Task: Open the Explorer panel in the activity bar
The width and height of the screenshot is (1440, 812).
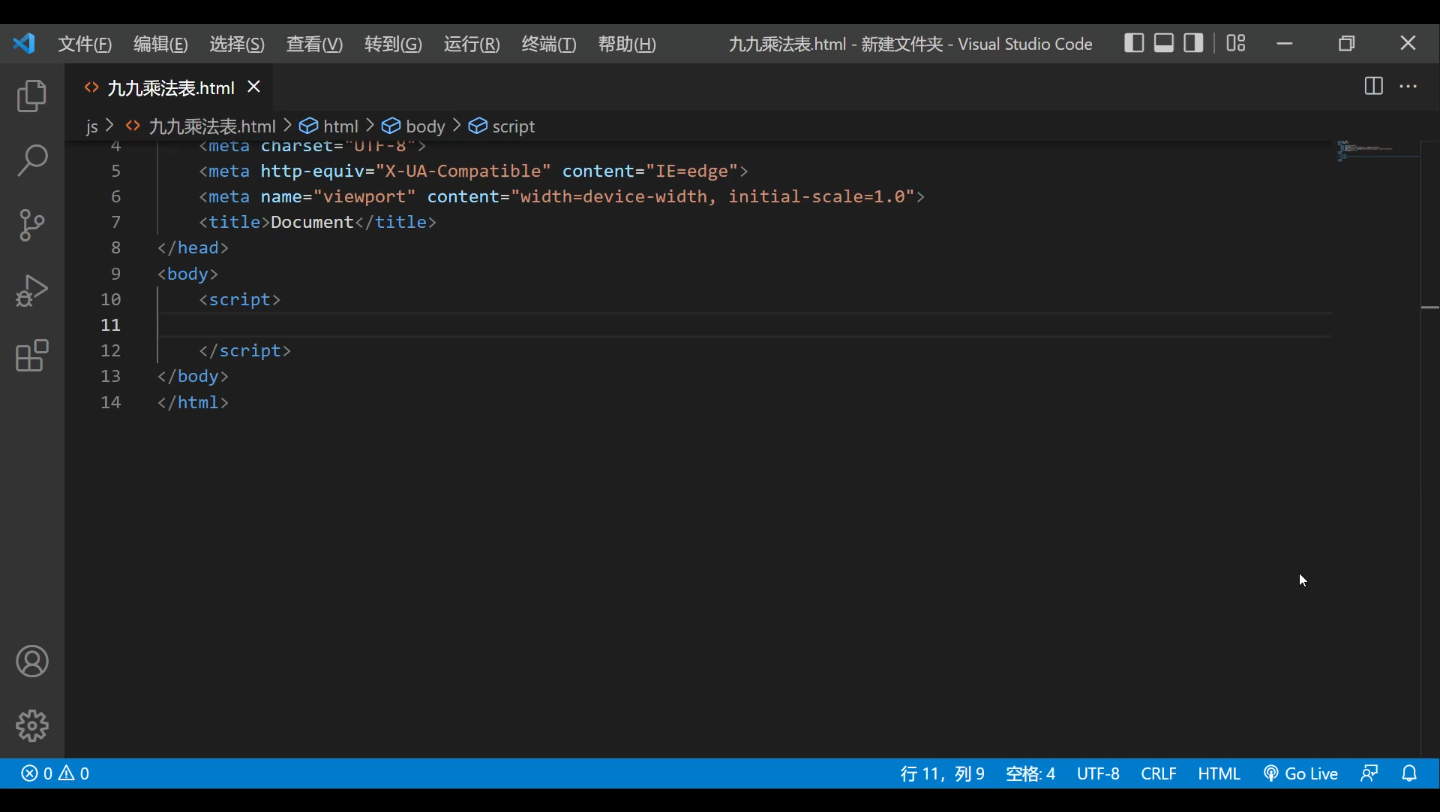Action: pos(32,96)
